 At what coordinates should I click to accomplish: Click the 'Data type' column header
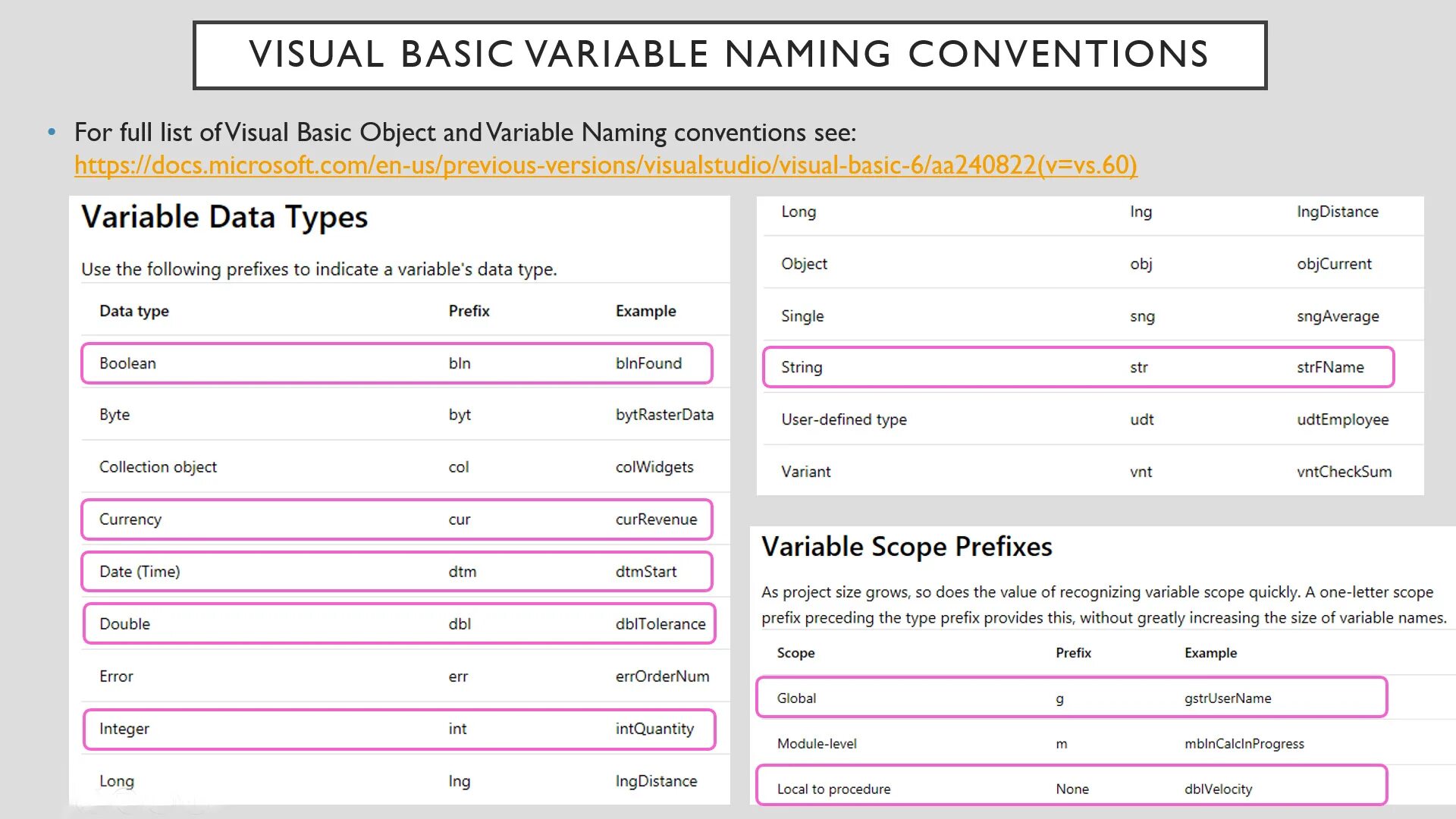pyautogui.click(x=134, y=311)
